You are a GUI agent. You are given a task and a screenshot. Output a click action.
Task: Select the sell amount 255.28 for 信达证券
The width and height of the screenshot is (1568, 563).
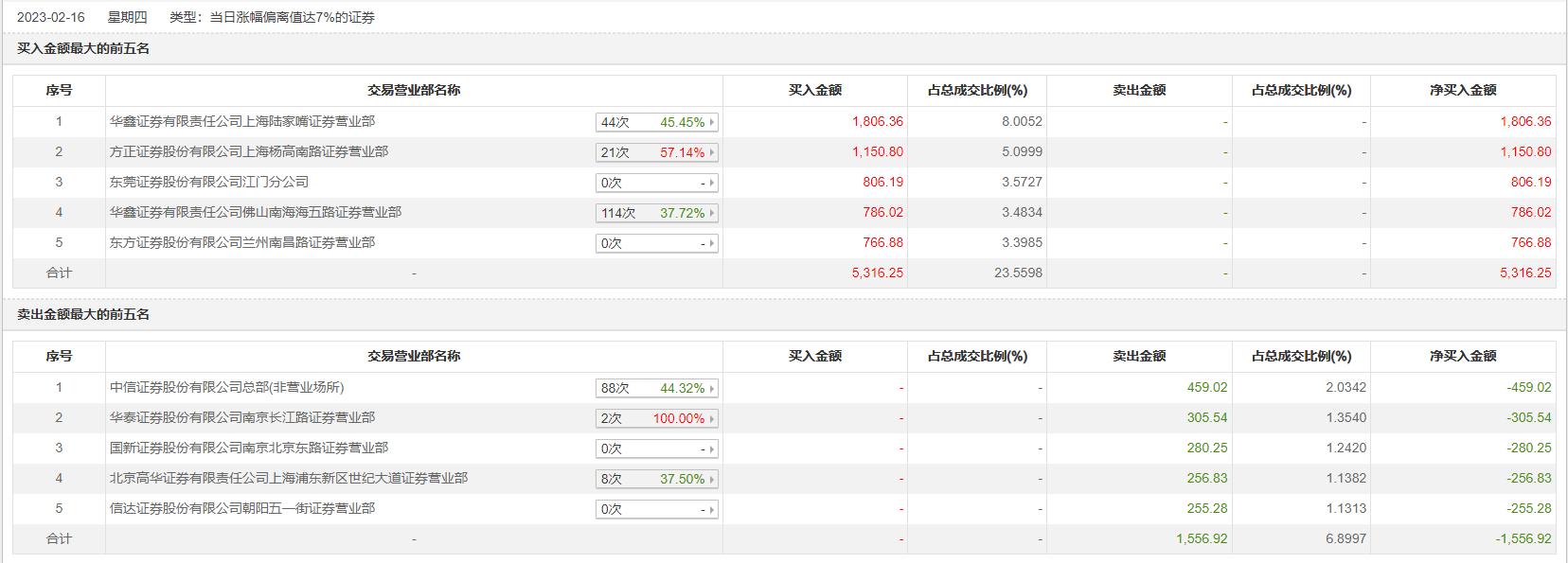coord(1207,508)
